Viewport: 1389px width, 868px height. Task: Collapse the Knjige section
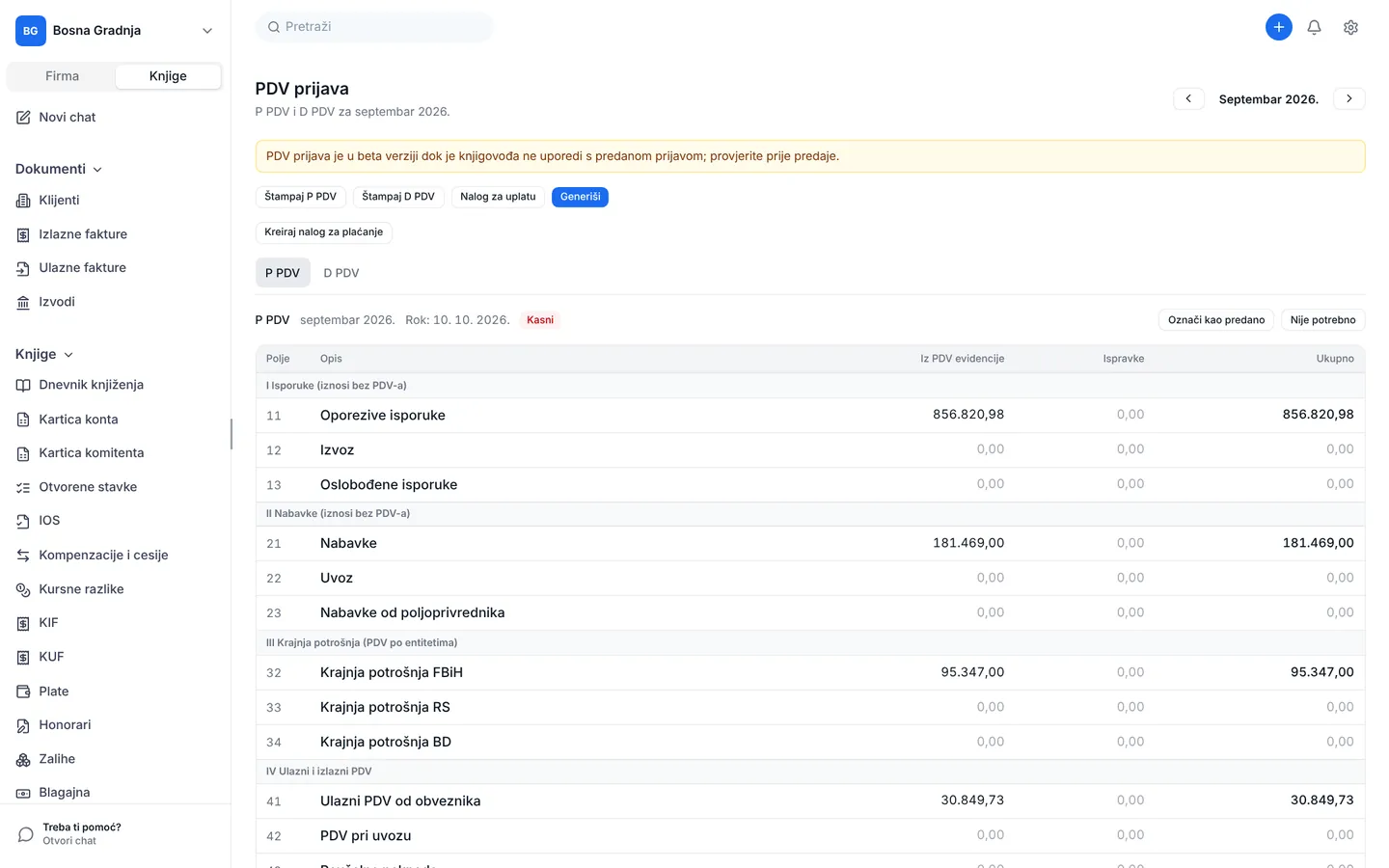tap(44, 354)
